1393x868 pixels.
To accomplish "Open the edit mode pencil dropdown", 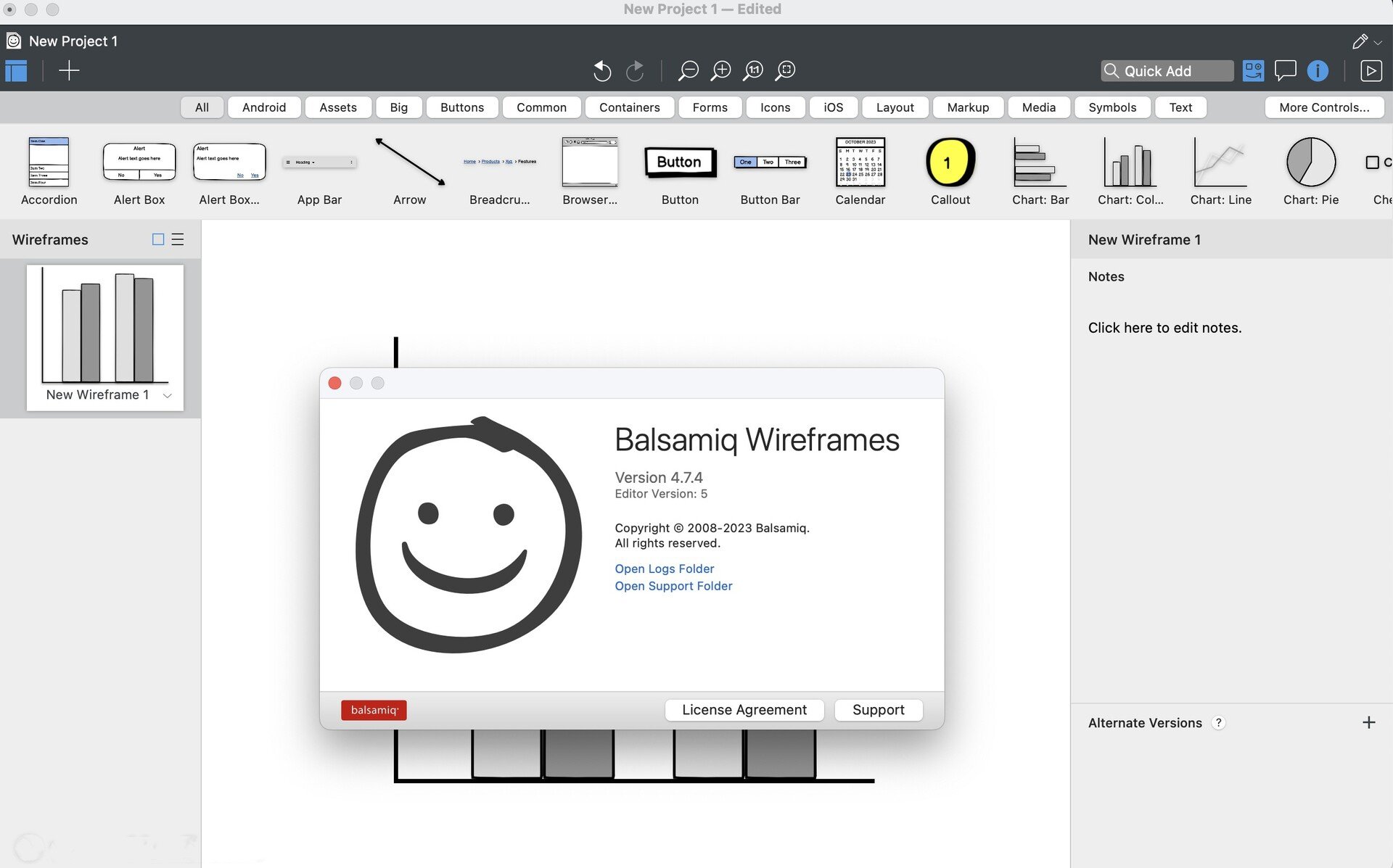I will [x=1367, y=41].
